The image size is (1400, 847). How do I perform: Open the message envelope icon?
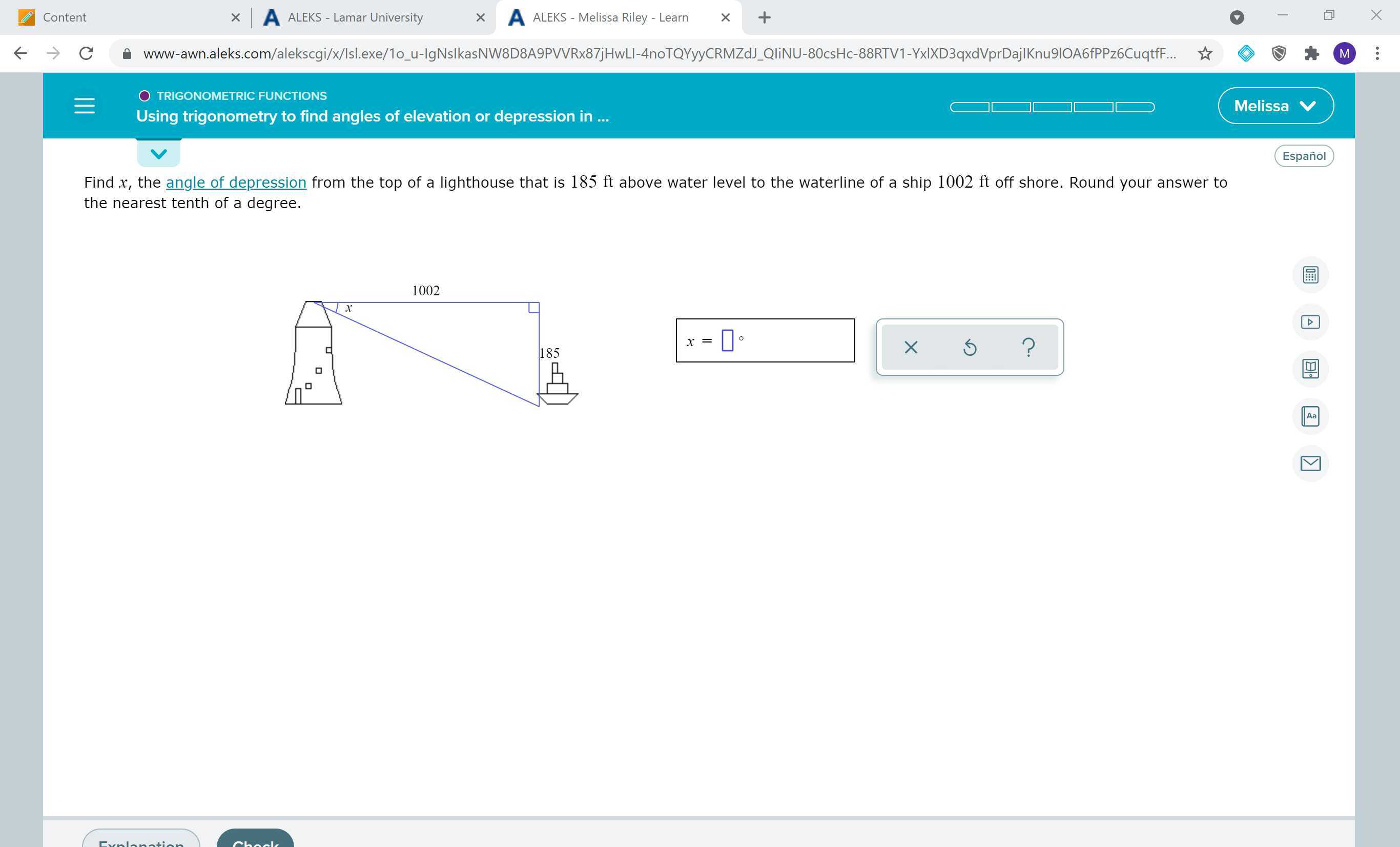coord(1310,463)
